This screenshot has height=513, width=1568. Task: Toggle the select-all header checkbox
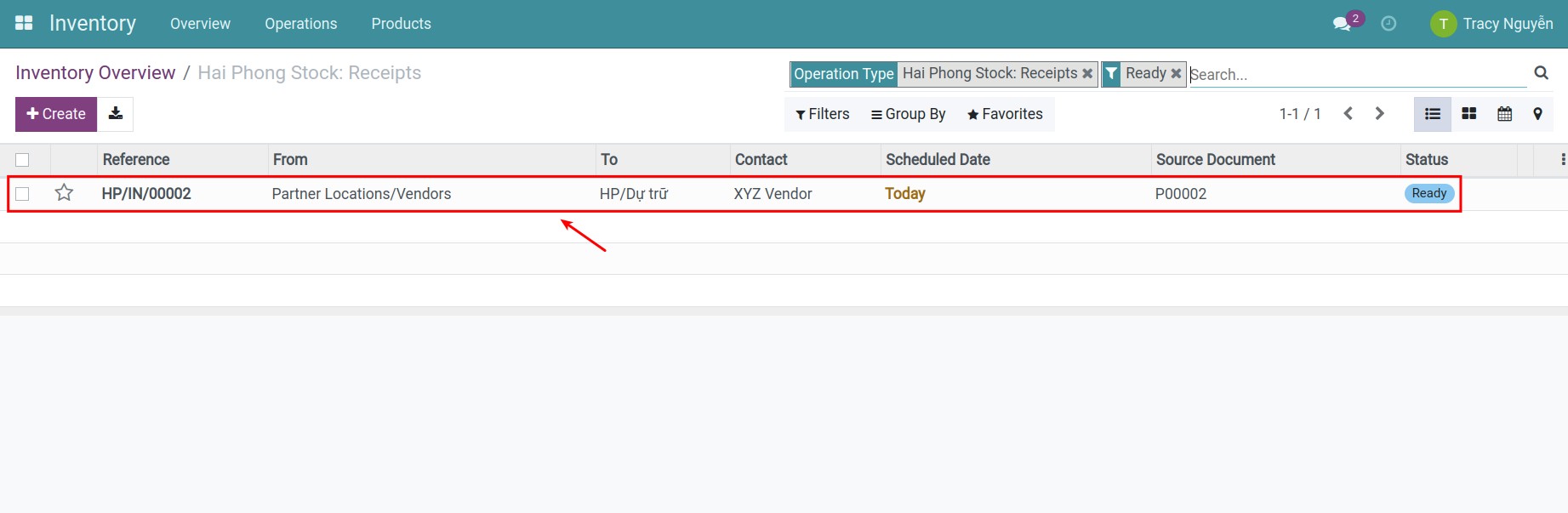23,160
